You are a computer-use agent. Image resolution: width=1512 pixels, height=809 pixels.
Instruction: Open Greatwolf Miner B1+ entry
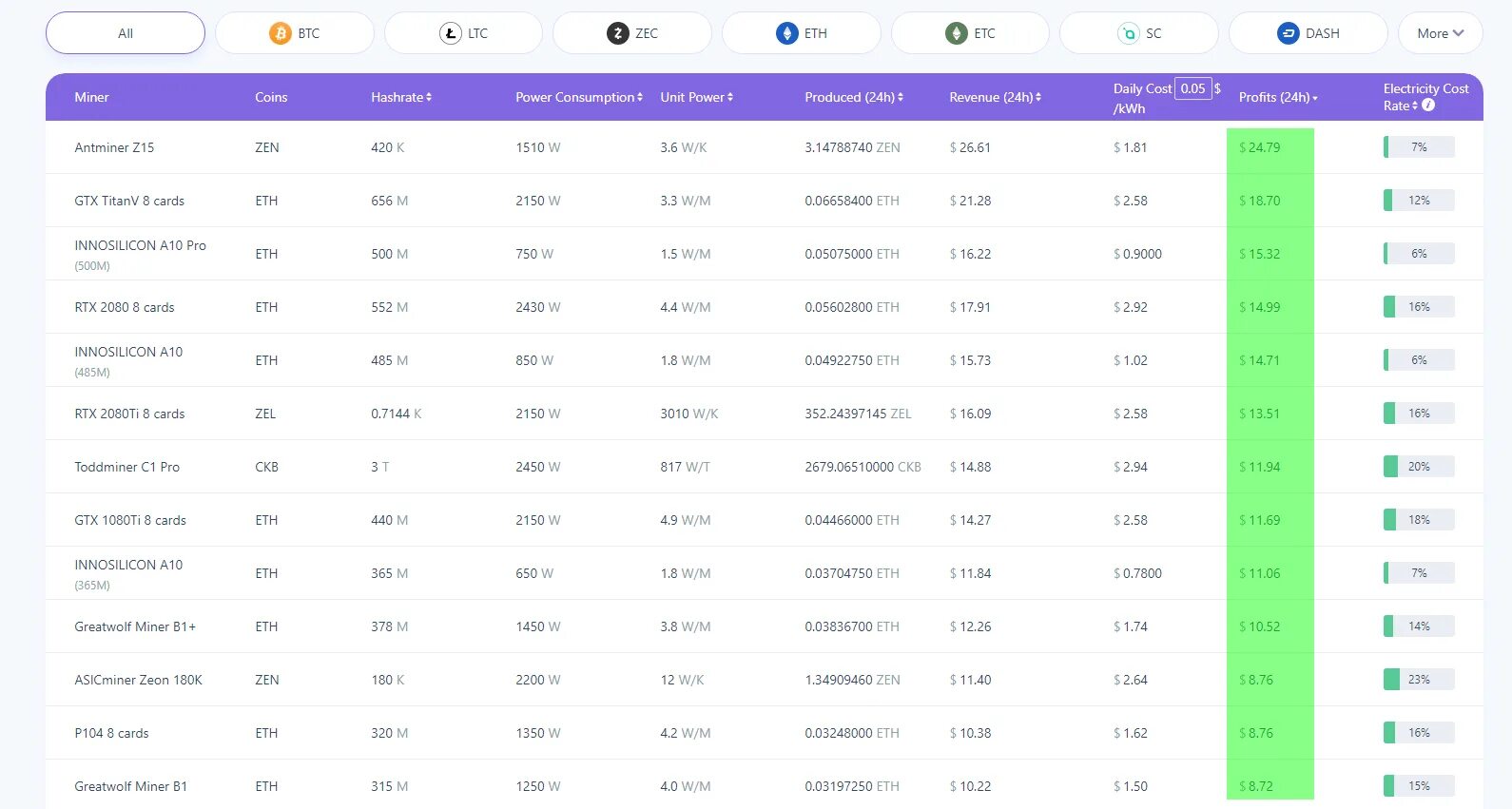pyautogui.click(x=135, y=626)
